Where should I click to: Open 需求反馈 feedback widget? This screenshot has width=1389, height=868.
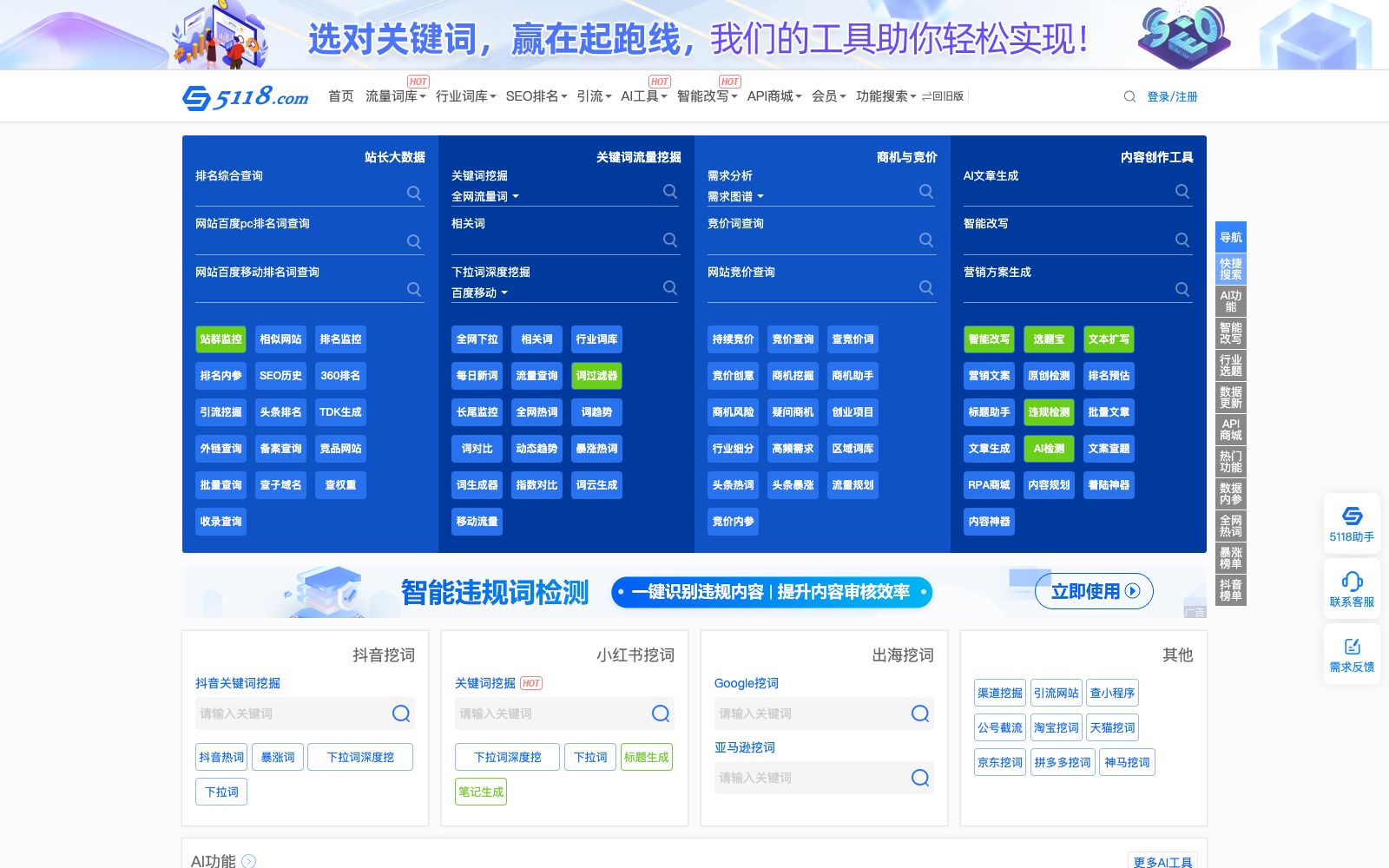pyautogui.click(x=1352, y=654)
